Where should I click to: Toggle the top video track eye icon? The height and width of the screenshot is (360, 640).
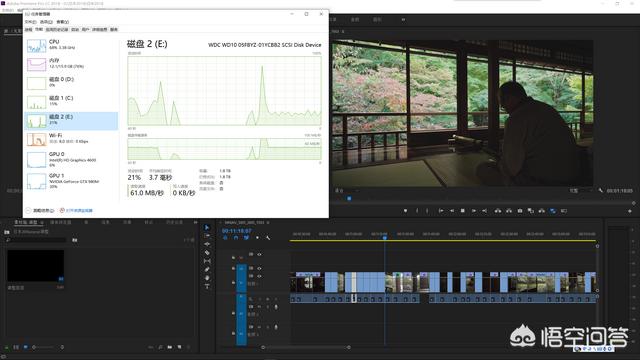pyautogui.click(x=259, y=254)
